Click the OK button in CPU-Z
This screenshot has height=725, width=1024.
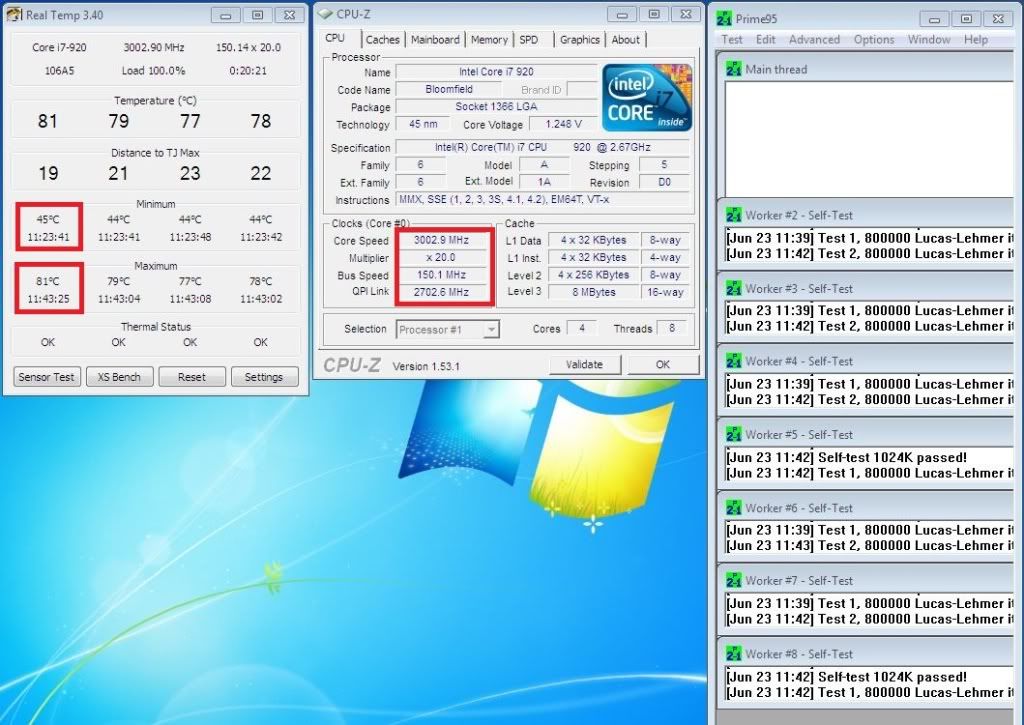663,364
